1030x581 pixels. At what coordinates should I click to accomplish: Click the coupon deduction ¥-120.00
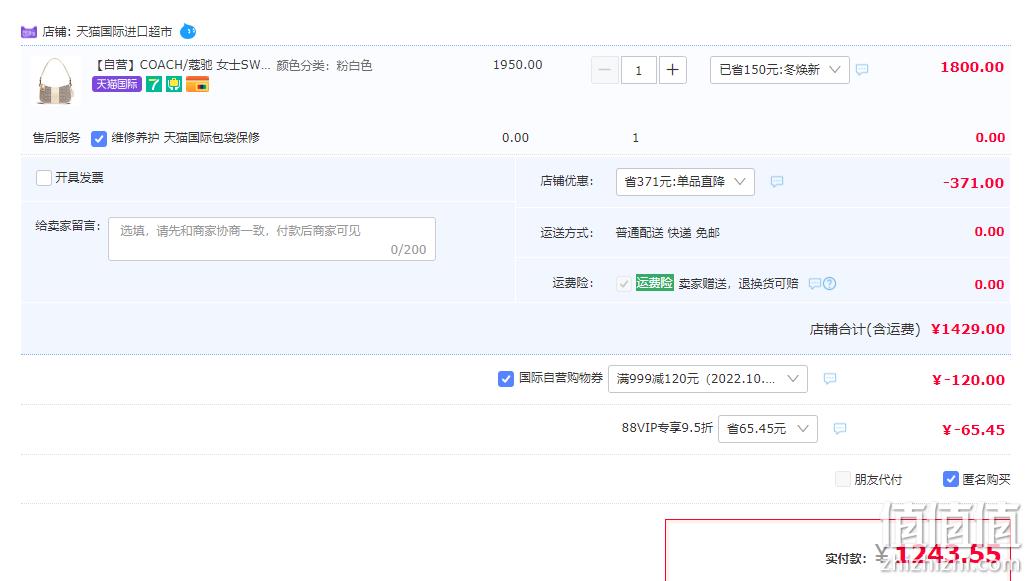click(968, 380)
